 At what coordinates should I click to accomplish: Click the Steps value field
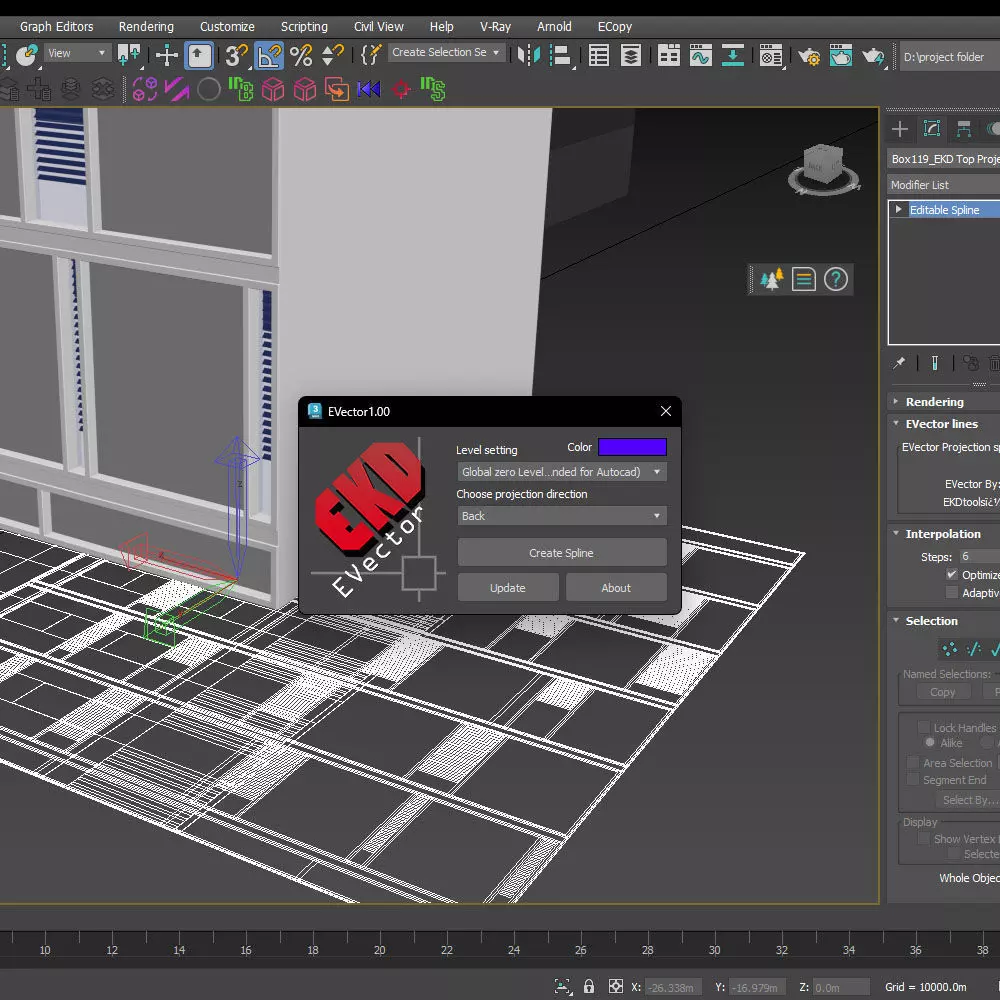click(x=980, y=557)
